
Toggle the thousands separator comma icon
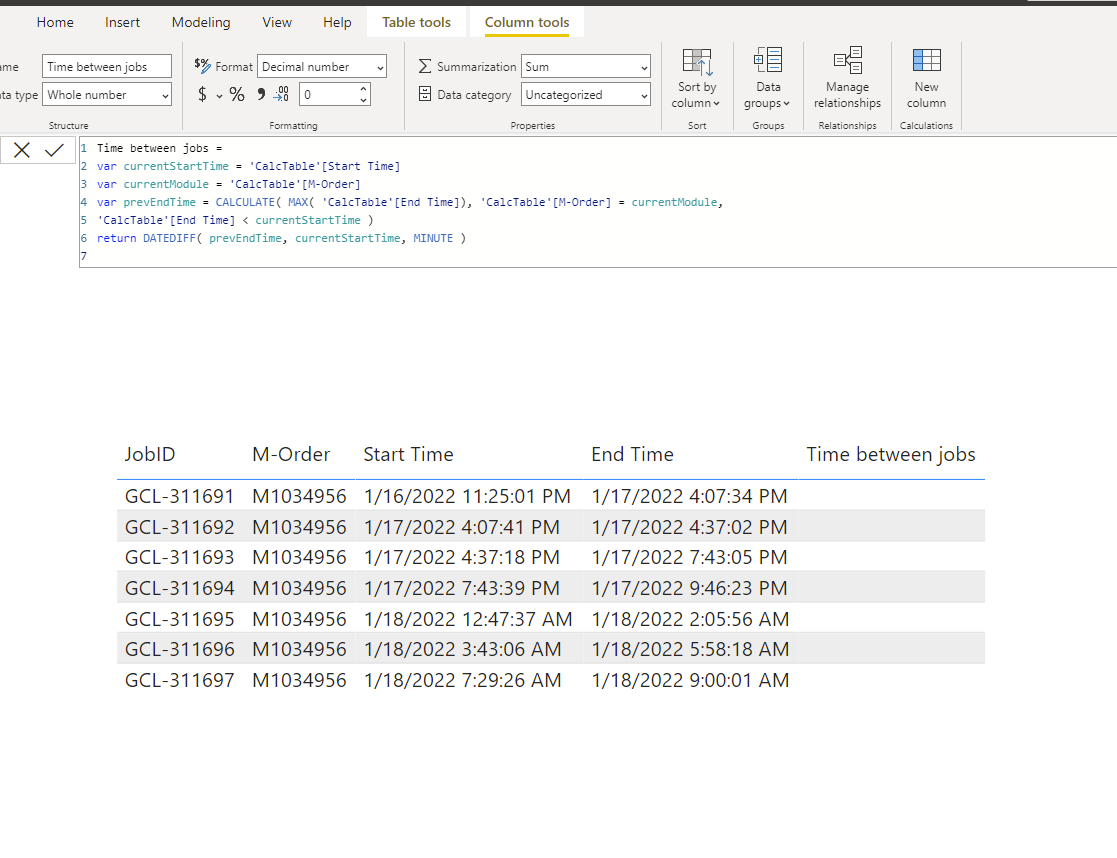point(261,94)
